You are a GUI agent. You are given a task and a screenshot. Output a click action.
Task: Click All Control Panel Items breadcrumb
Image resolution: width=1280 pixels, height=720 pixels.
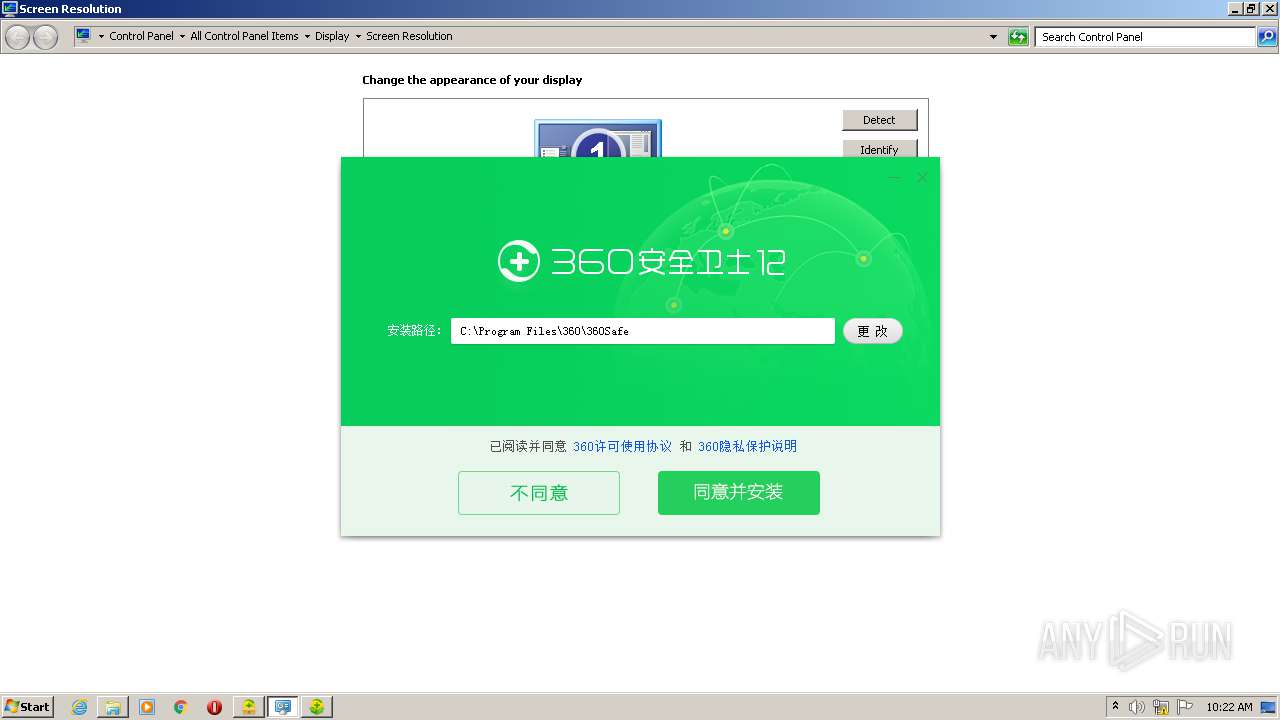[x=244, y=36]
